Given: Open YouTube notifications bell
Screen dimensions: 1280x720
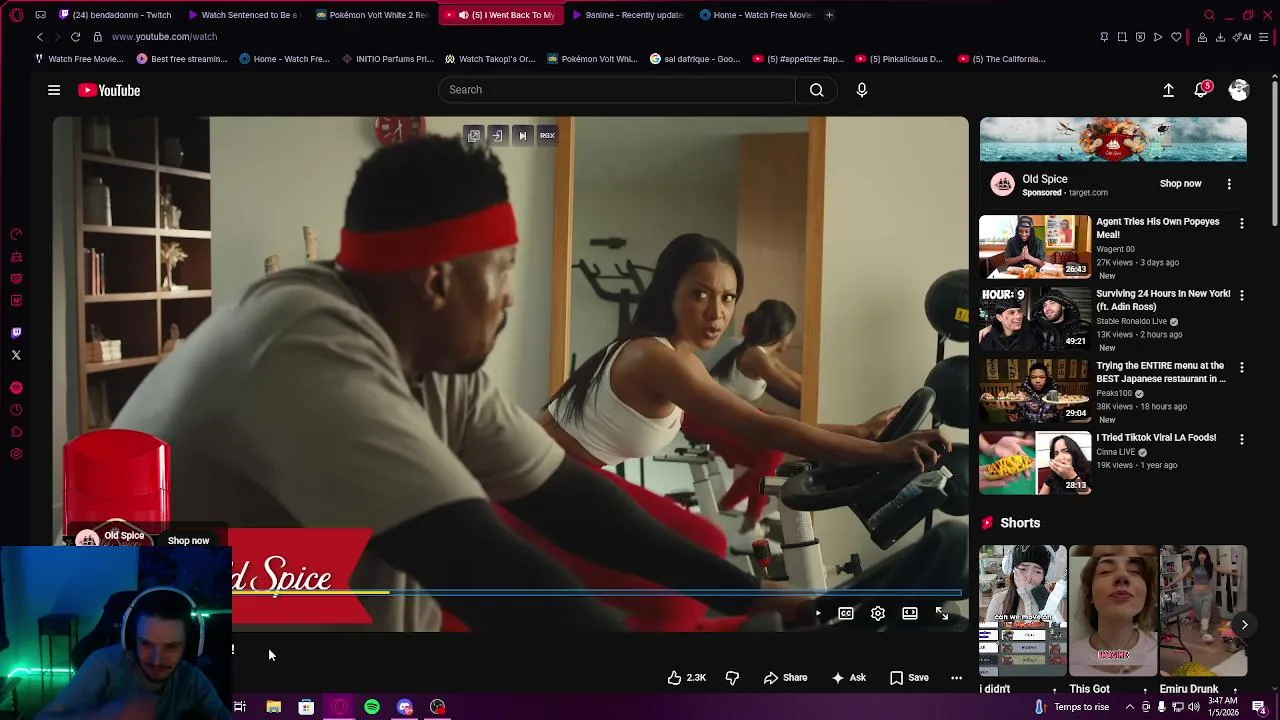Looking at the screenshot, I should tap(1203, 90).
